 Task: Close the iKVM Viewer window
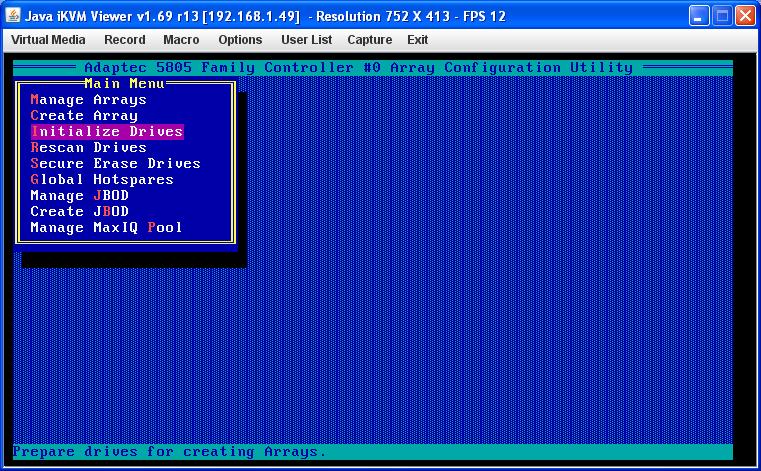pyautogui.click(x=745, y=16)
